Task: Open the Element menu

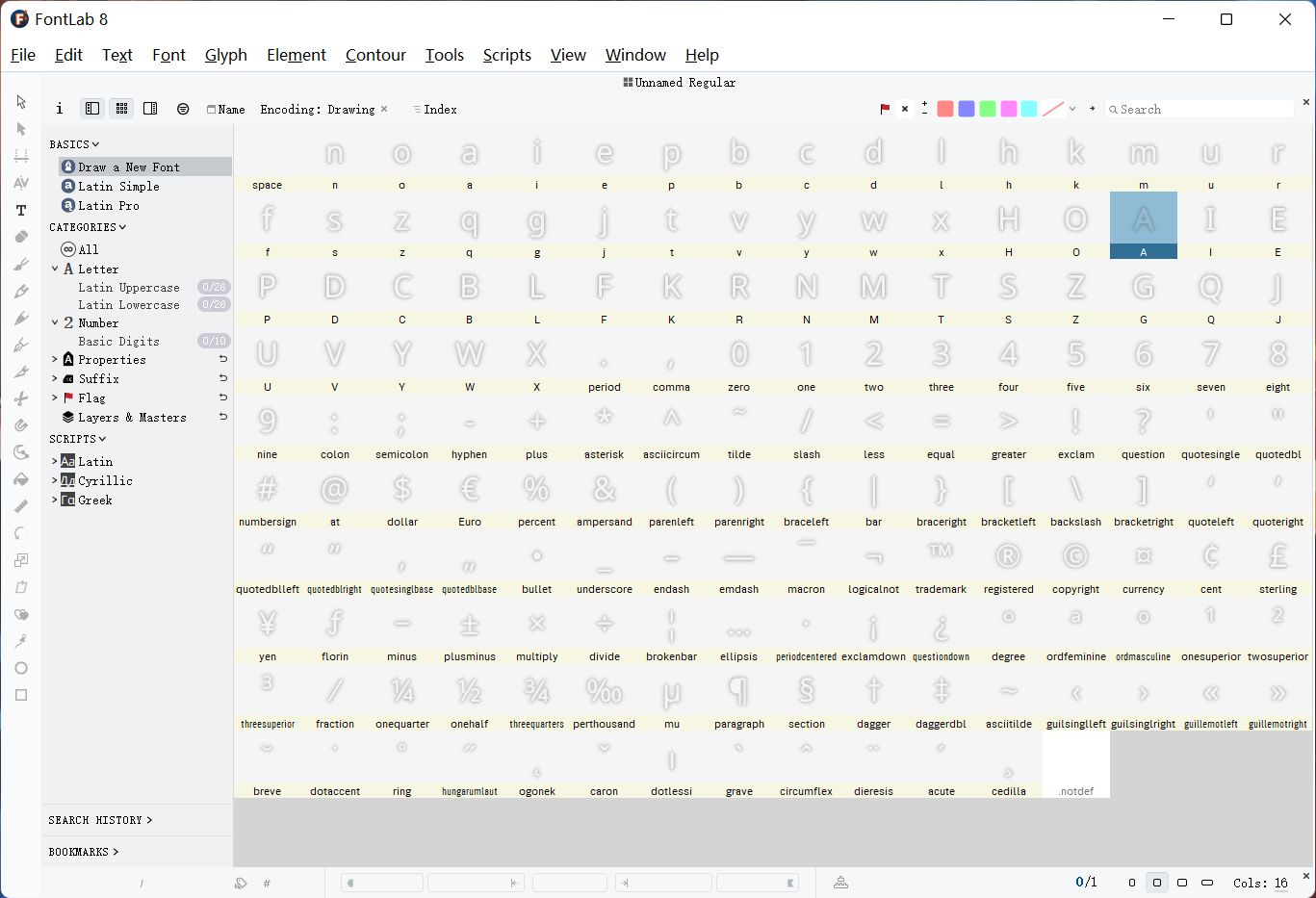Action: (297, 55)
